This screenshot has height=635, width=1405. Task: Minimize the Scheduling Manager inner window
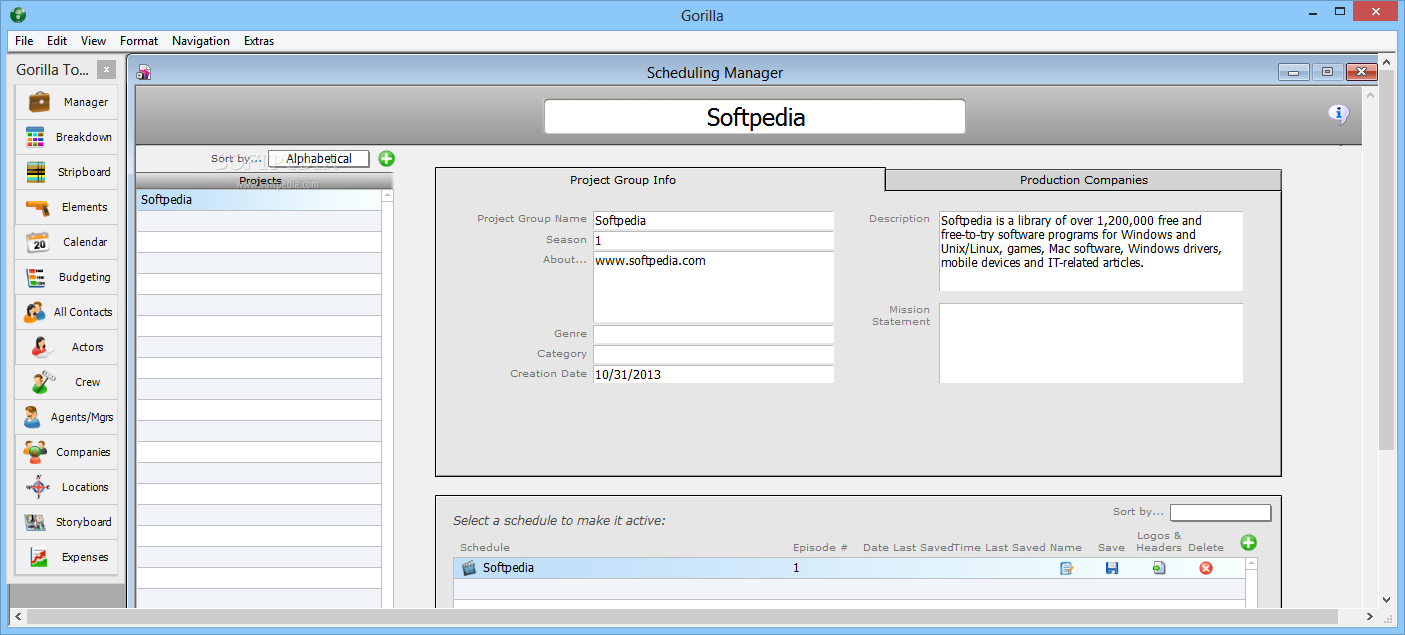[x=1294, y=72]
